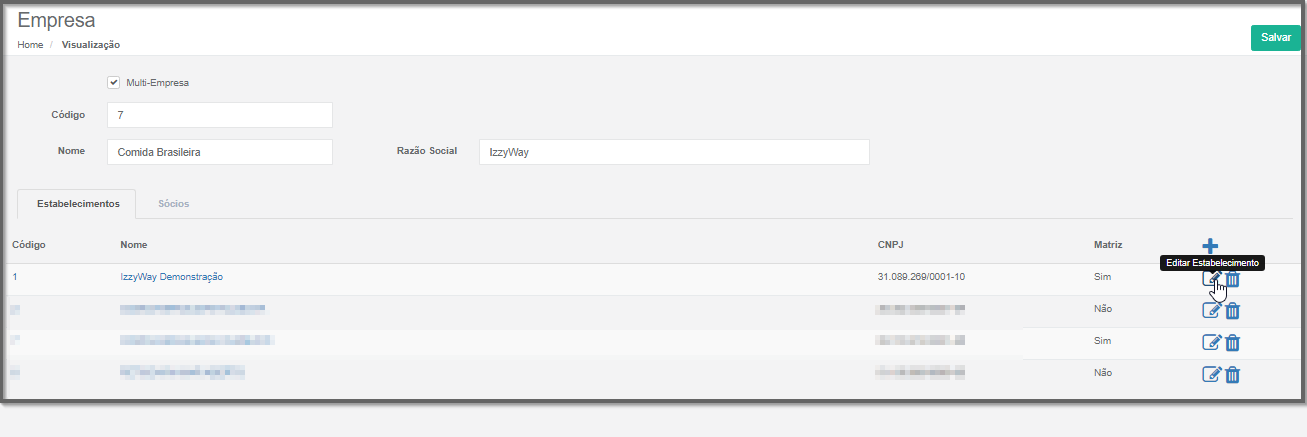Edit the third establishment row

pyautogui.click(x=1211, y=343)
